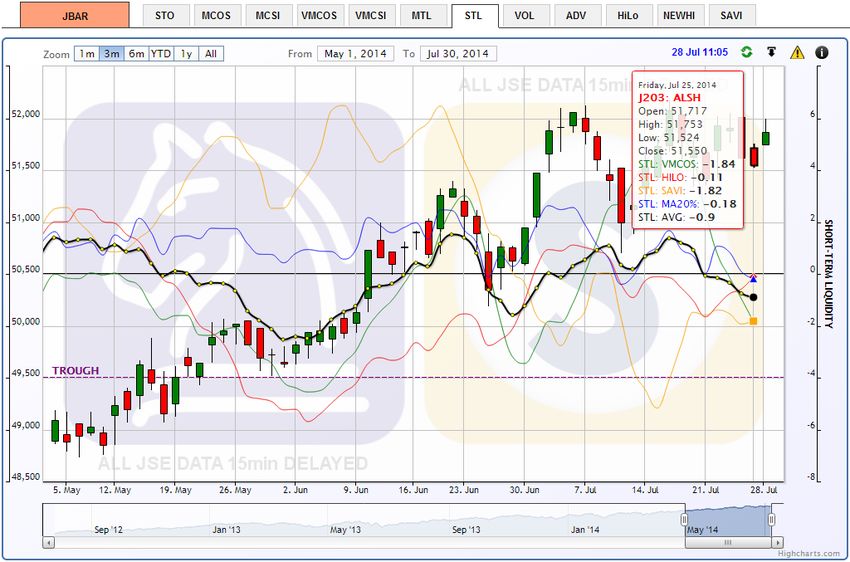
Task: Set zoom to 1y
Action: tap(186, 54)
